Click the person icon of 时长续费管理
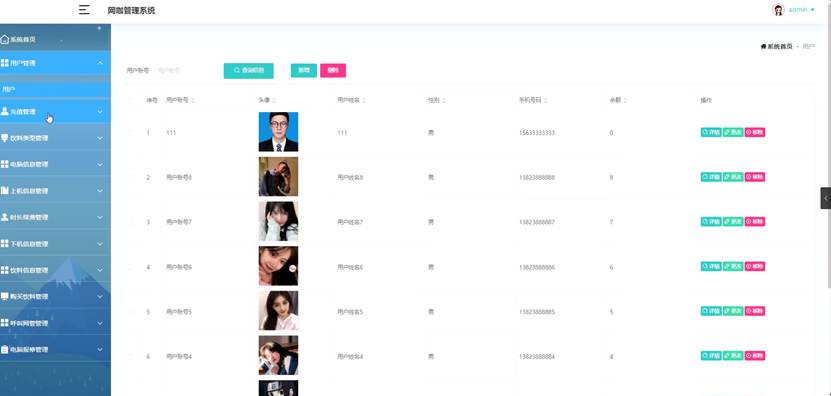This screenshot has width=831, height=396. [5, 217]
